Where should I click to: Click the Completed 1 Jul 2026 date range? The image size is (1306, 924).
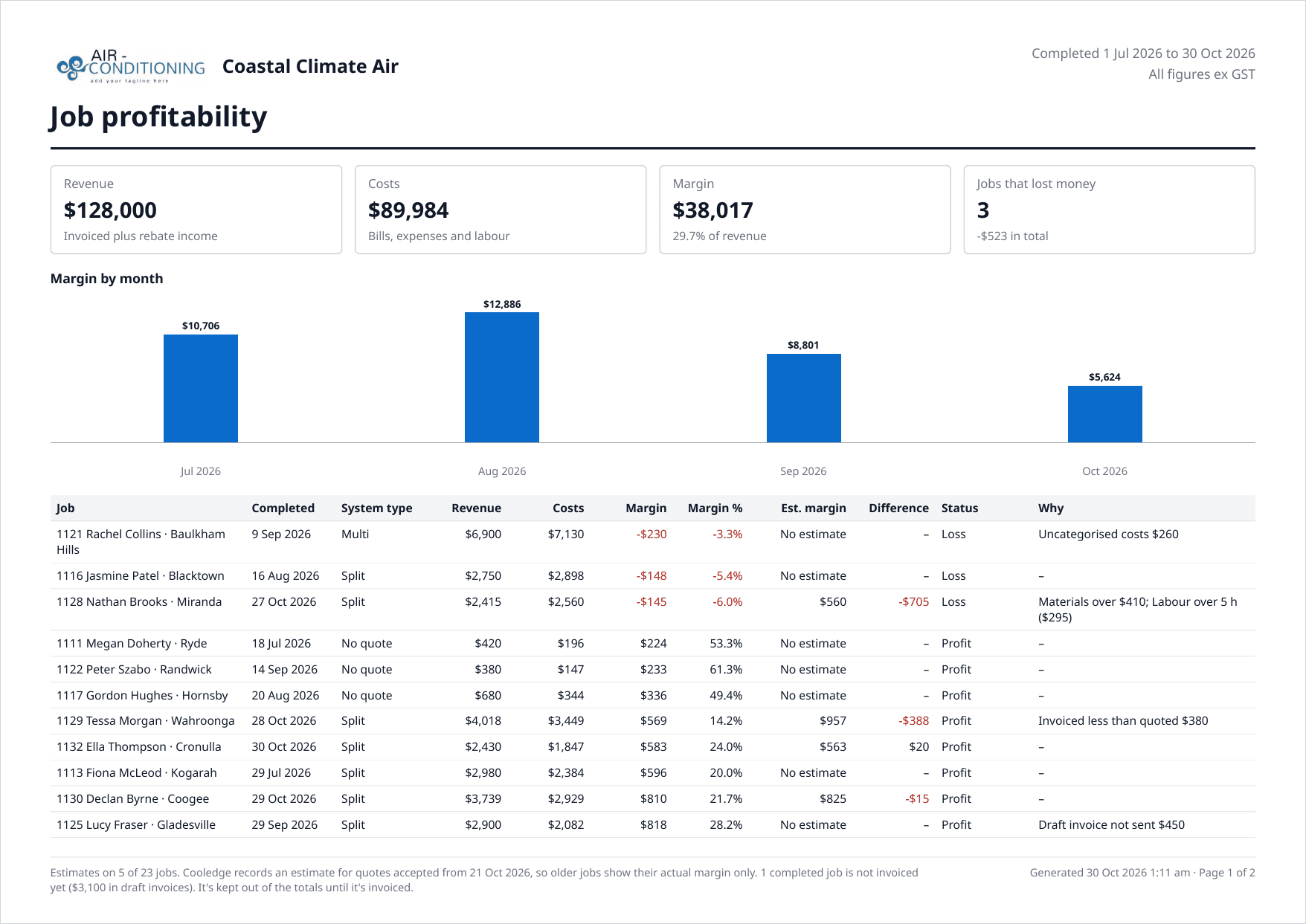pyautogui.click(x=1143, y=54)
